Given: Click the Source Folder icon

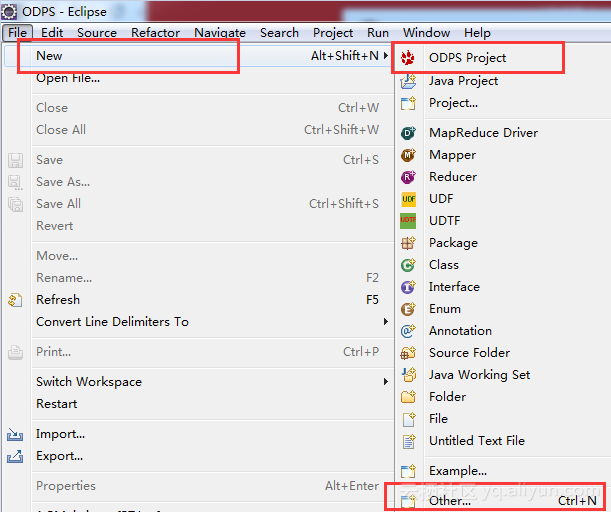Looking at the screenshot, I should coord(408,353).
